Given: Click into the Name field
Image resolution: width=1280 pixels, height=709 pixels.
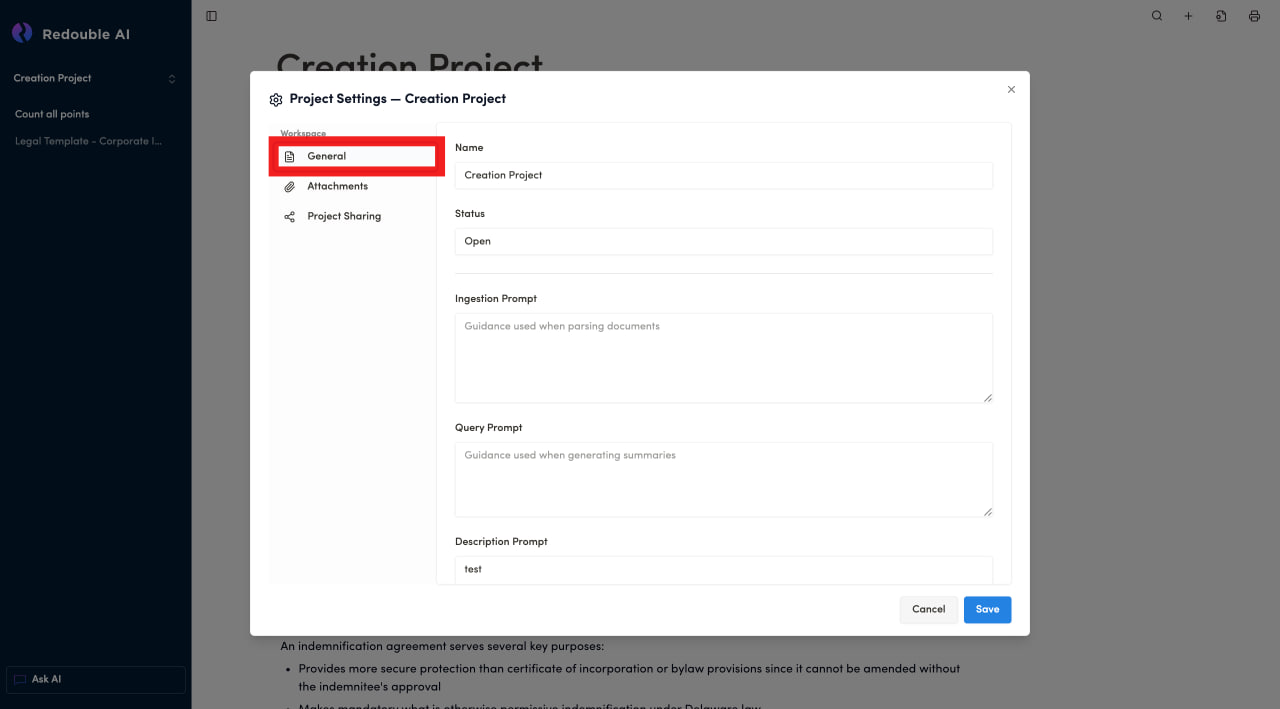Looking at the screenshot, I should [x=723, y=175].
